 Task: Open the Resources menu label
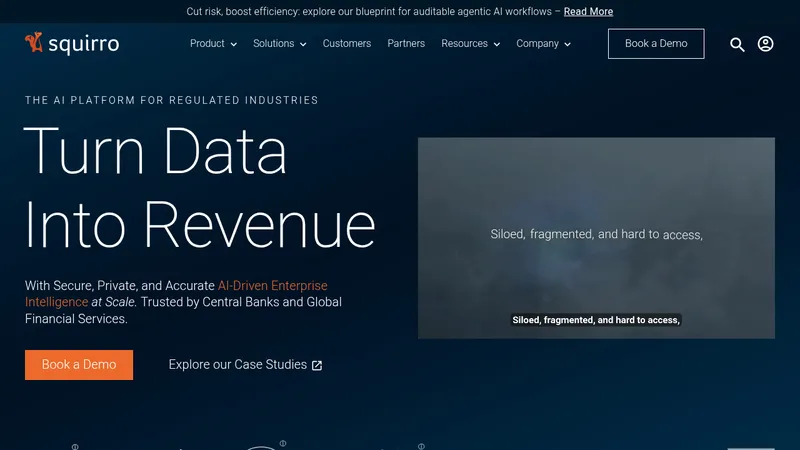click(x=464, y=43)
